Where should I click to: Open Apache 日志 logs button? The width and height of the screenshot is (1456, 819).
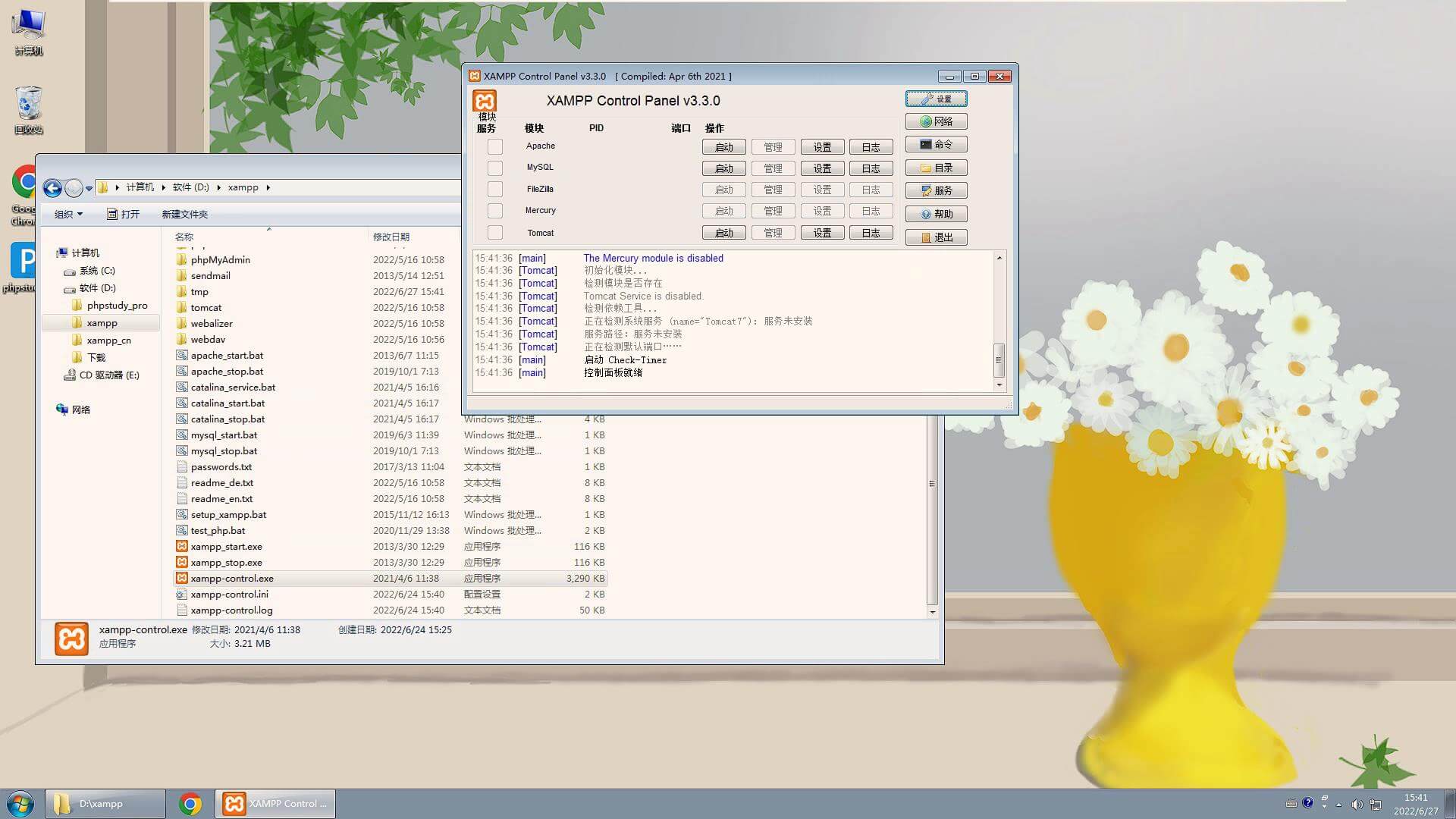[871, 147]
